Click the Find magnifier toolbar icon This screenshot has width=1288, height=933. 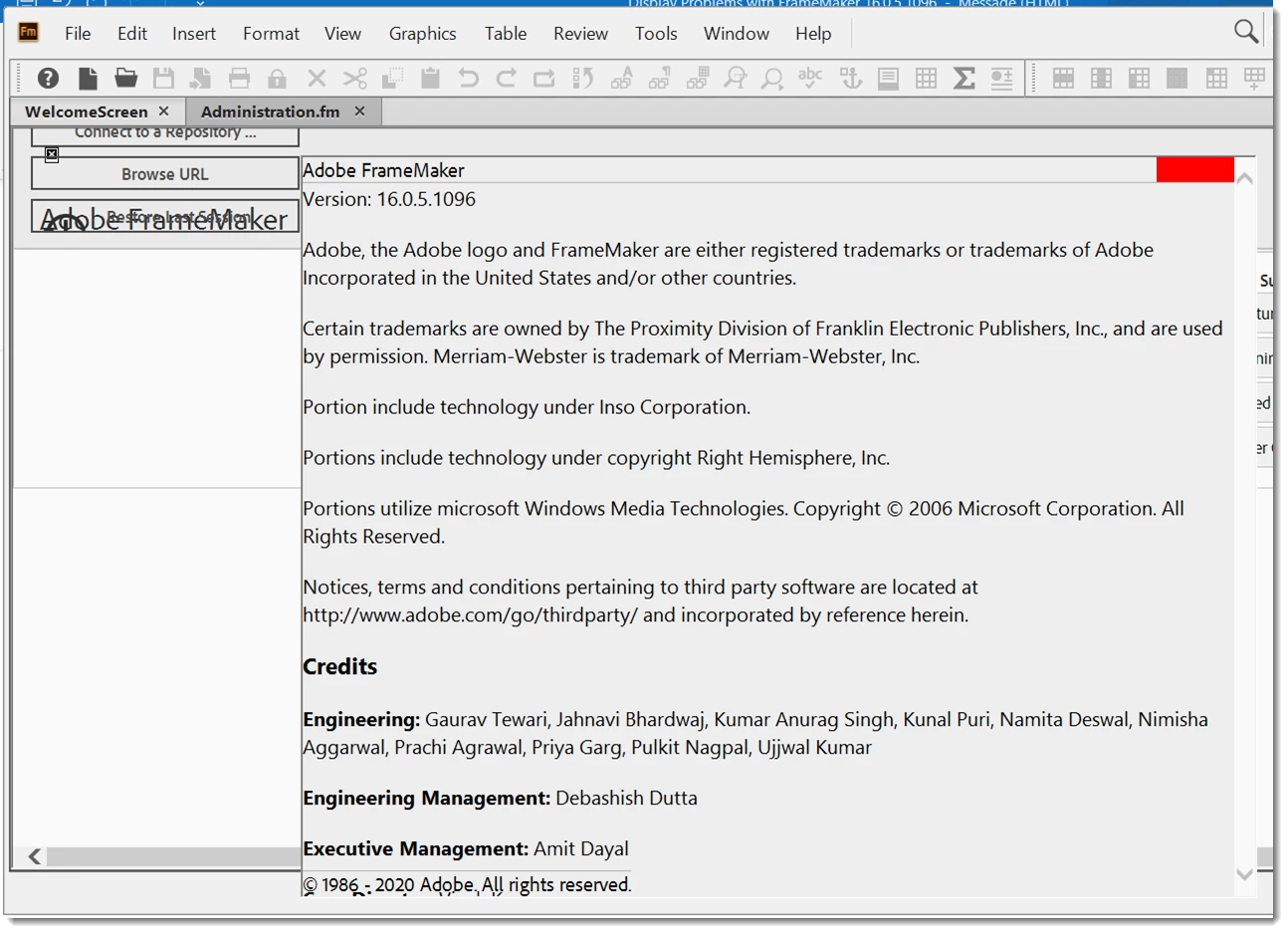(772, 78)
